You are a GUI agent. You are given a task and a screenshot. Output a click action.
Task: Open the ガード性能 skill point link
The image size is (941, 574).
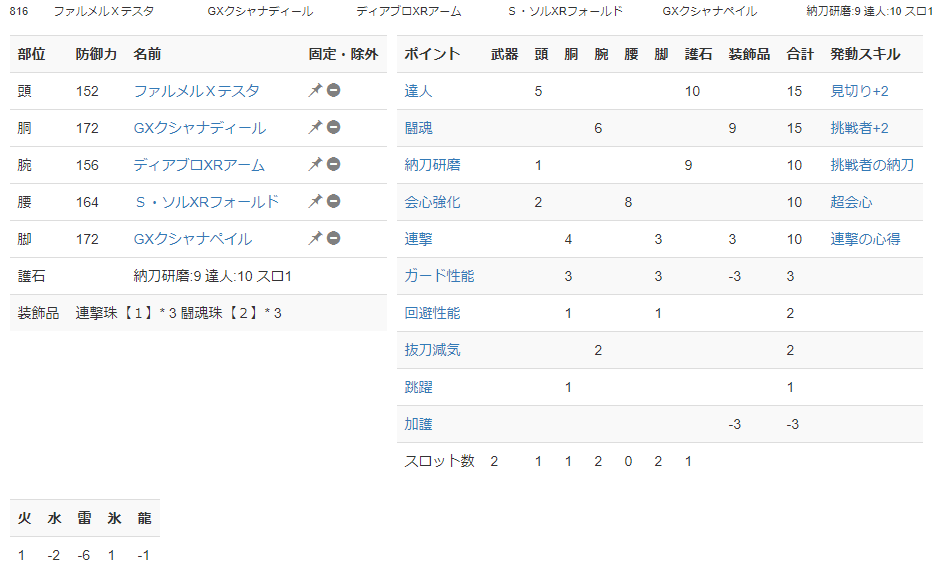coord(439,276)
